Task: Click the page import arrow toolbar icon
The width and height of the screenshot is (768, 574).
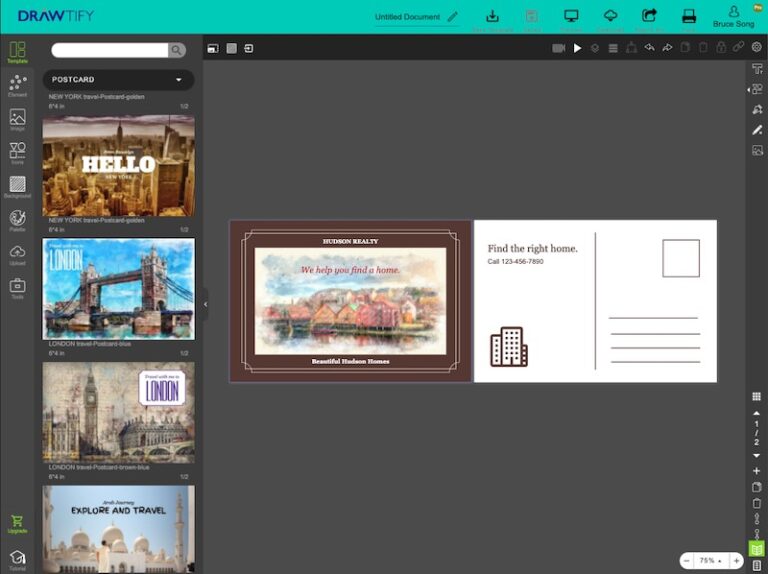Action: [249, 48]
